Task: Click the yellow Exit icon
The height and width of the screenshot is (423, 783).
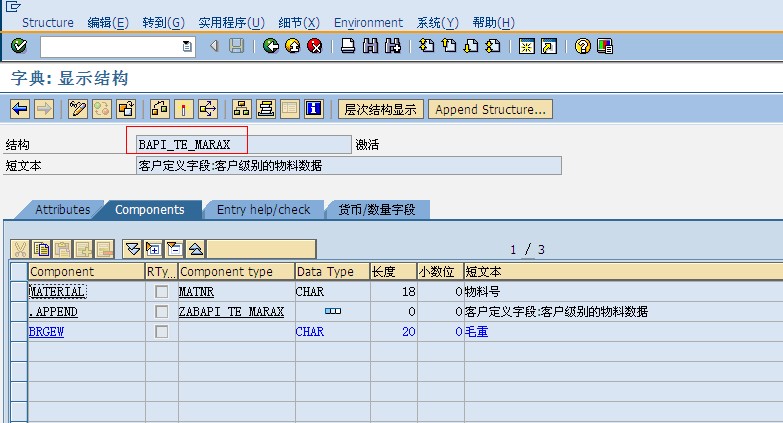Action: point(293,46)
